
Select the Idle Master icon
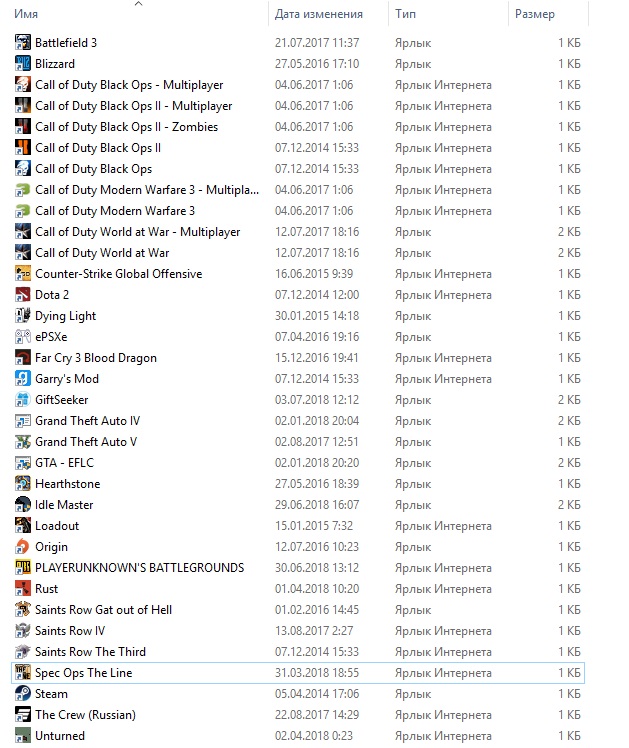pyautogui.click(x=22, y=504)
